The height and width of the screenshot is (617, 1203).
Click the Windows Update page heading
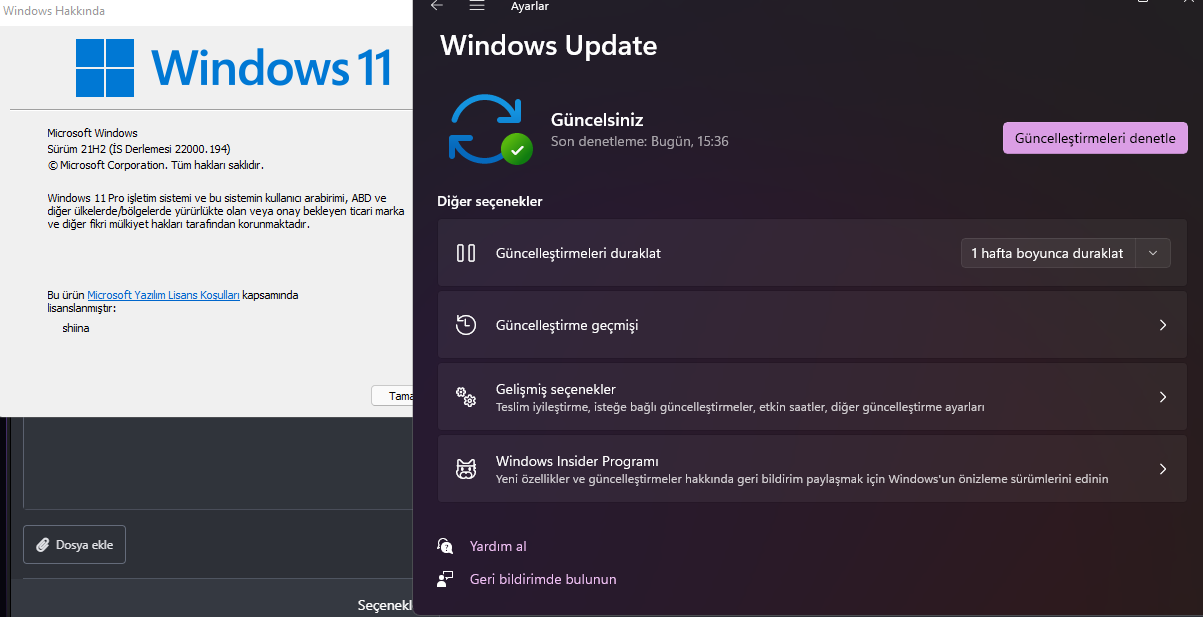pyautogui.click(x=549, y=45)
